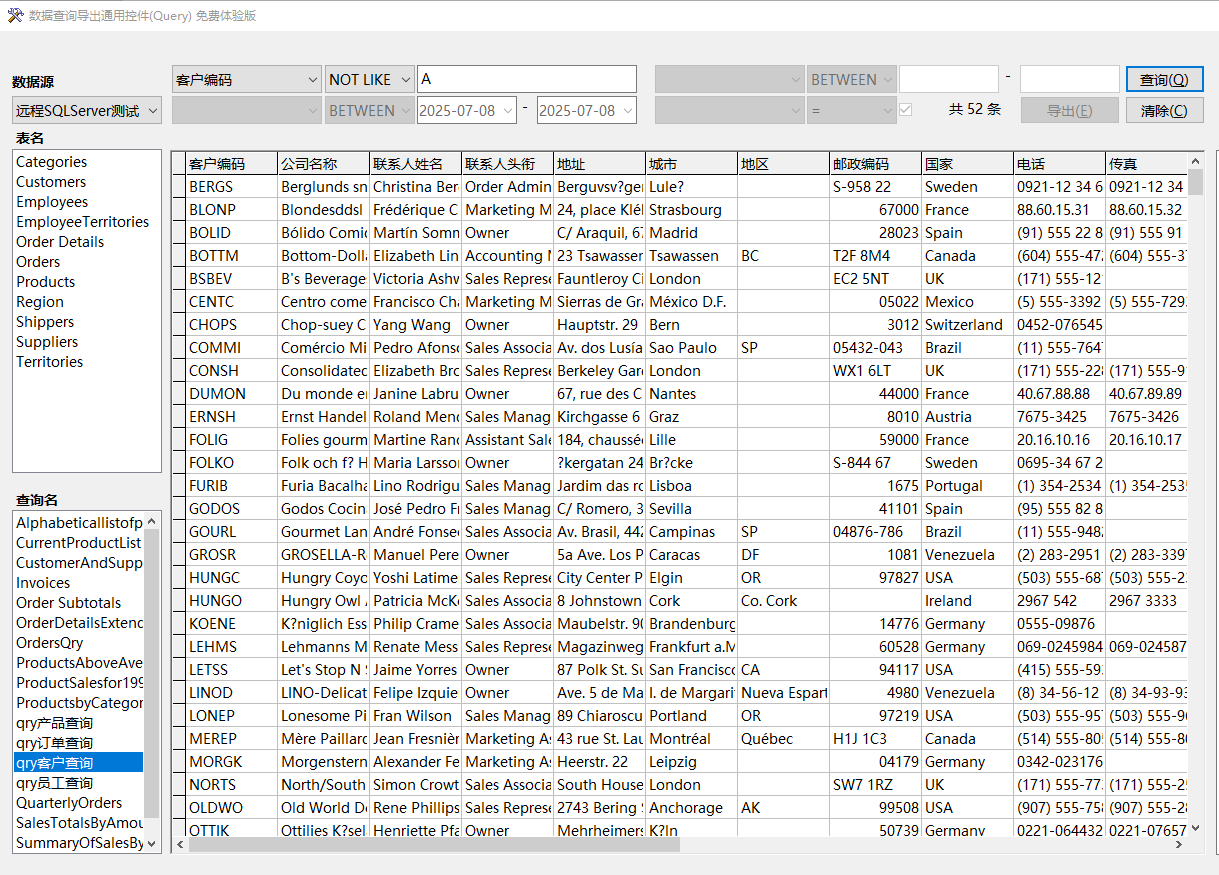1219x875 pixels.
Task: Open the second-row BETWEEN dropdown
Action: coord(370,111)
